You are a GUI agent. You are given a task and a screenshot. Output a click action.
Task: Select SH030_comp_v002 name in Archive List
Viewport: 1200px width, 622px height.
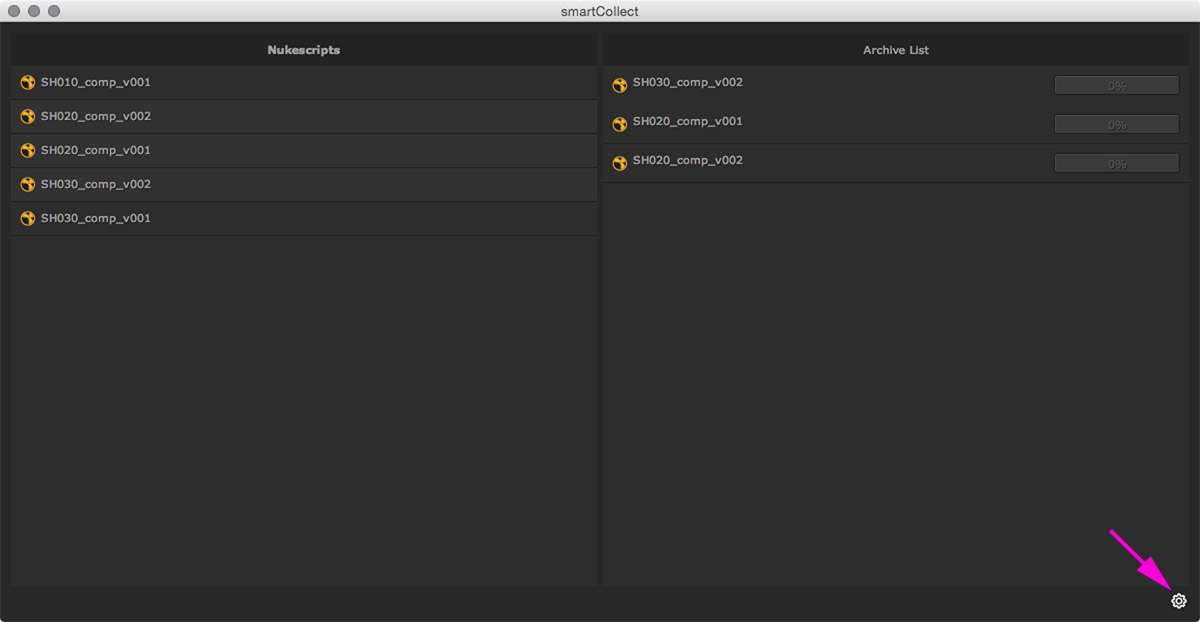(x=688, y=83)
